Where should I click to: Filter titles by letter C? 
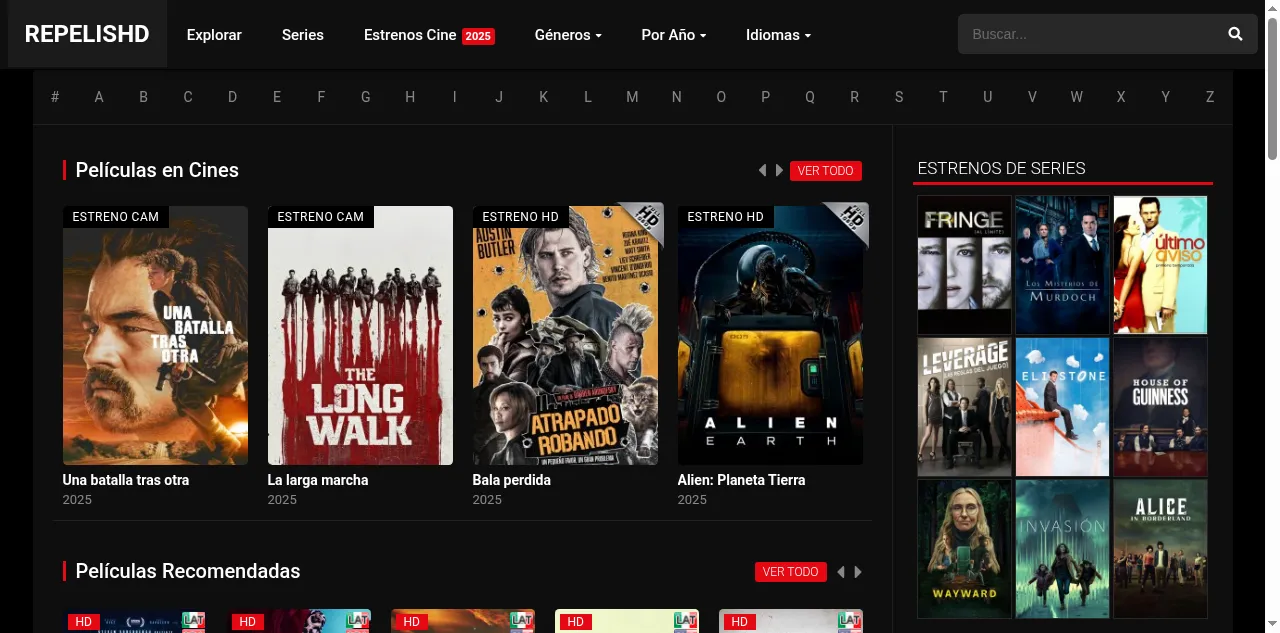tap(188, 97)
